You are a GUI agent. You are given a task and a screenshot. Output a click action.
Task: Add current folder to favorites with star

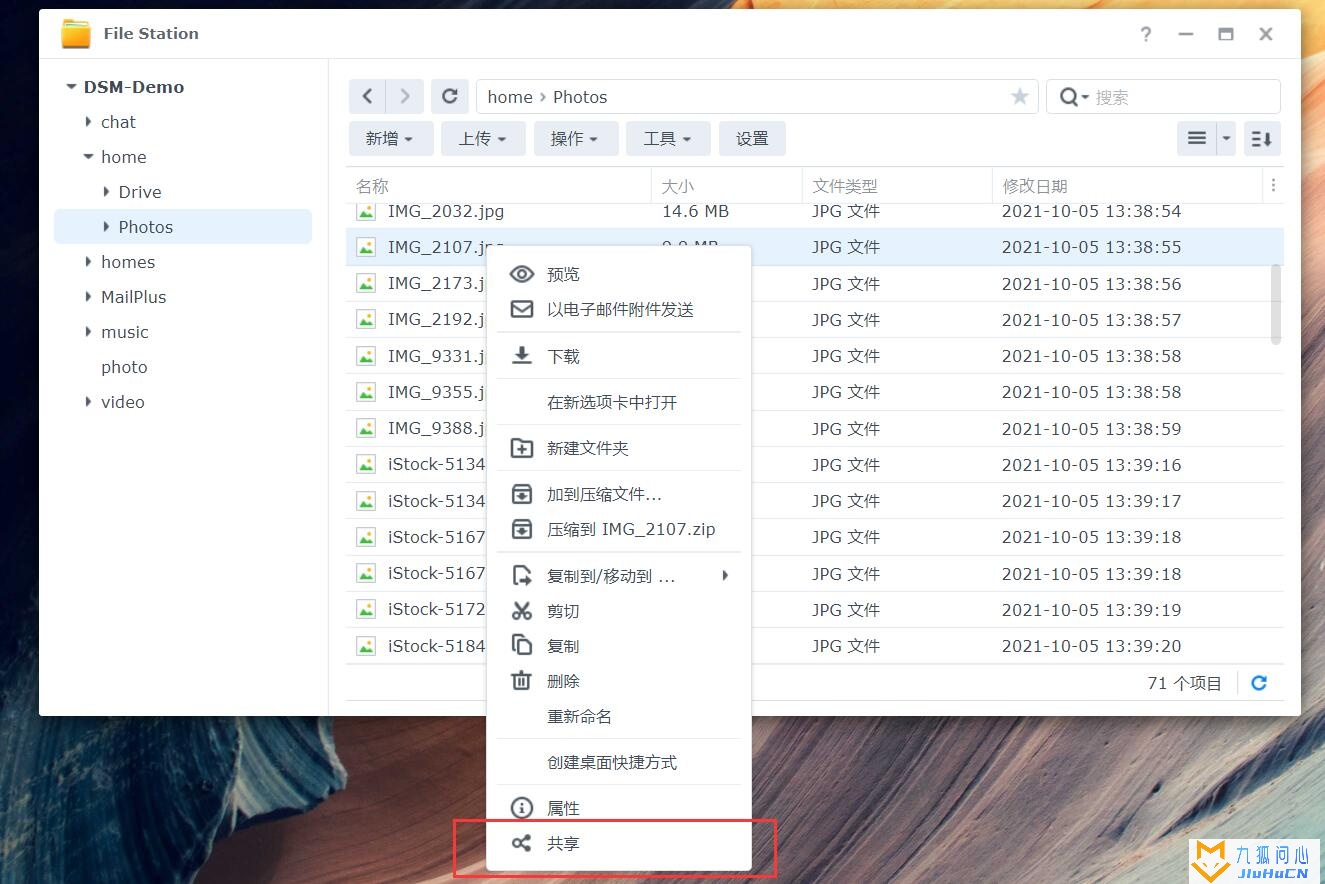[1019, 96]
